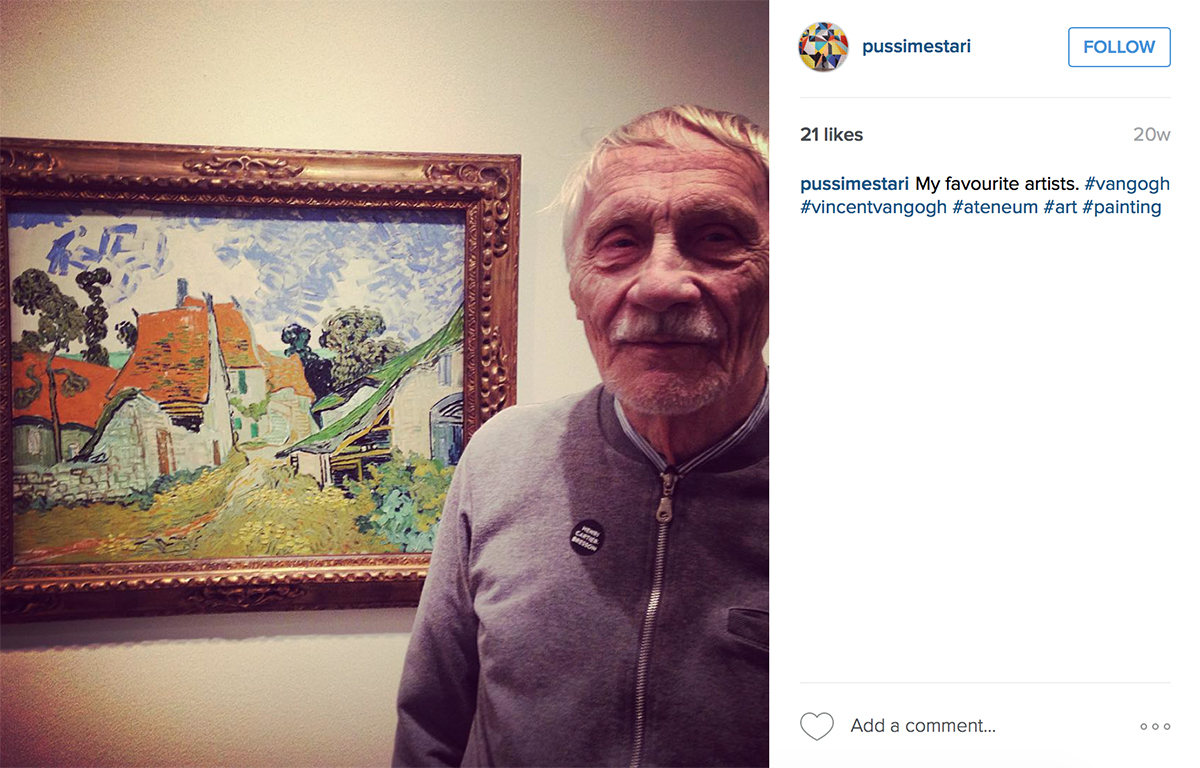Screen dimensions: 1200x768
Task: Open the three-dot more options menu
Action: [x=1155, y=726]
